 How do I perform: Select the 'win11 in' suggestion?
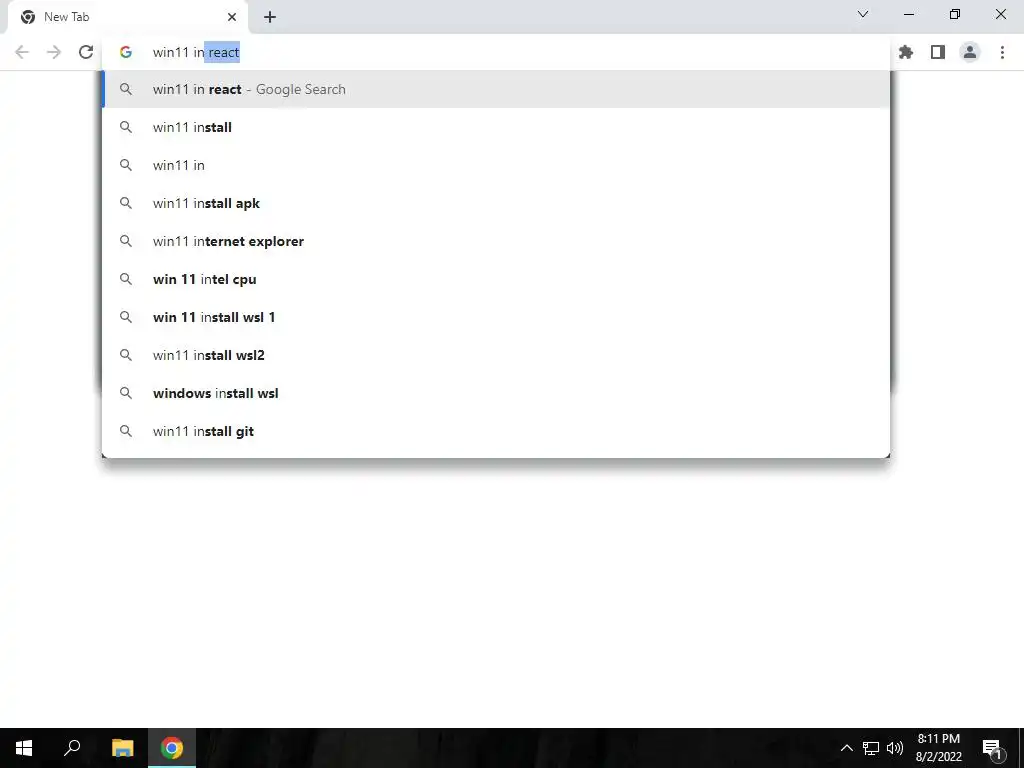coord(496,165)
